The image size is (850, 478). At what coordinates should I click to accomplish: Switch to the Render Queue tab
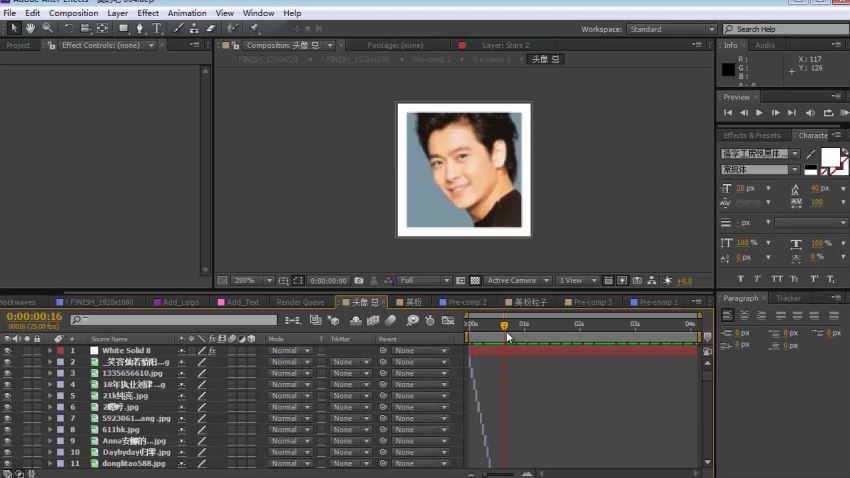(x=300, y=302)
